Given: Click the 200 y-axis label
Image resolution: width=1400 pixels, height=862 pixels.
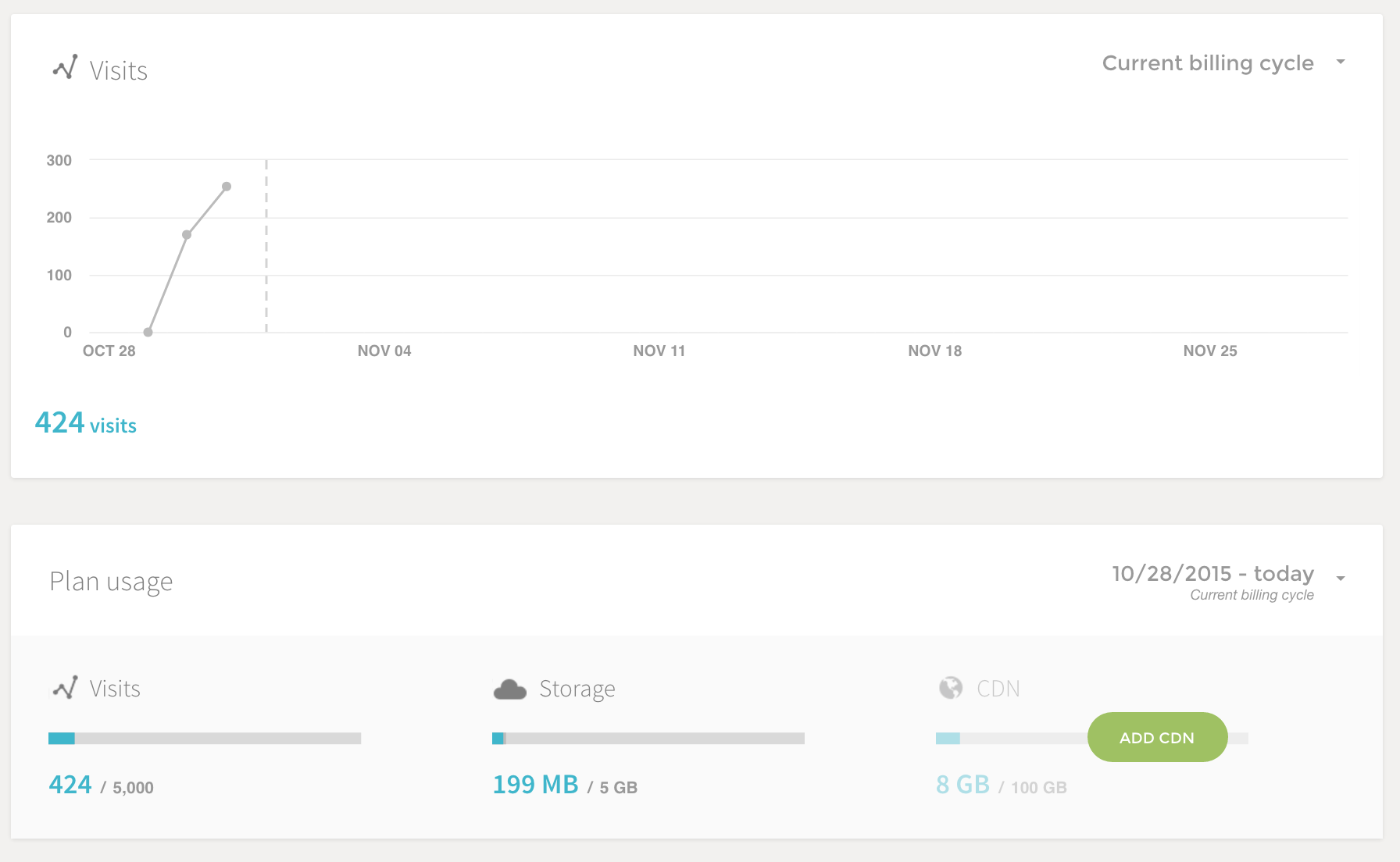Looking at the screenshot, I should tap(59, 217).
